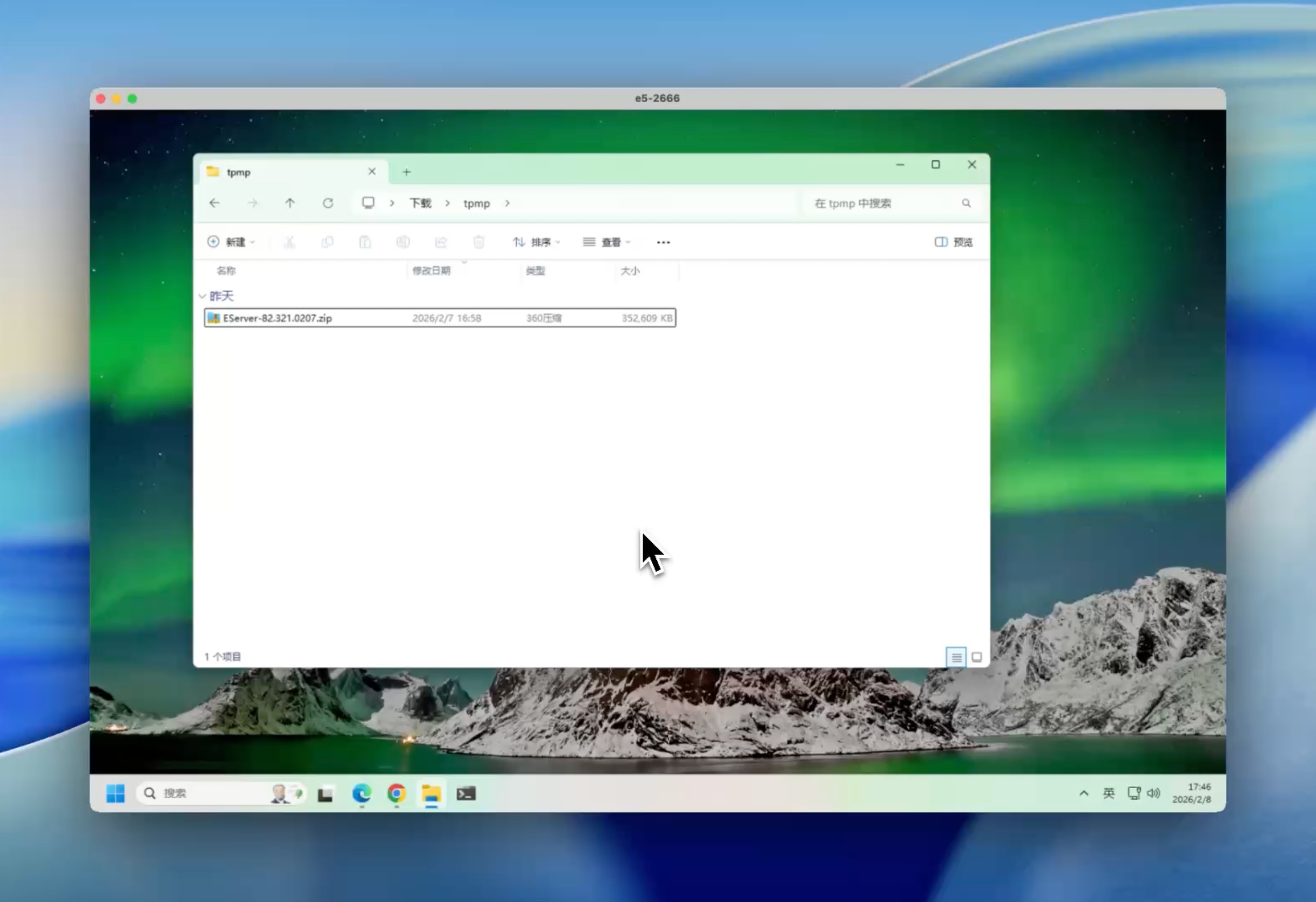This screenshot has width=1316, height=902.
Task: Switch to details list view at the bottom right
Action: [x=956, y=657]
